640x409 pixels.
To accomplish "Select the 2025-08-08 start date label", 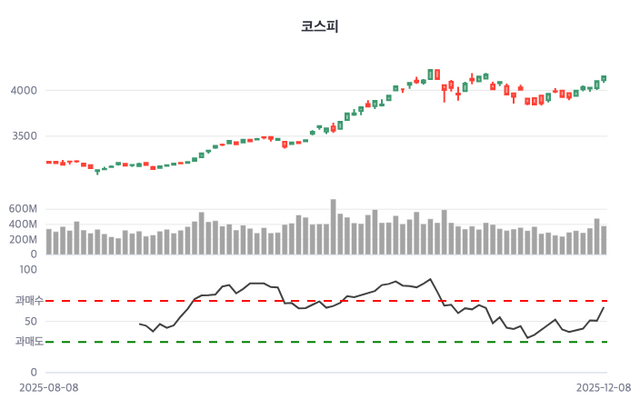I will (48, 385).
